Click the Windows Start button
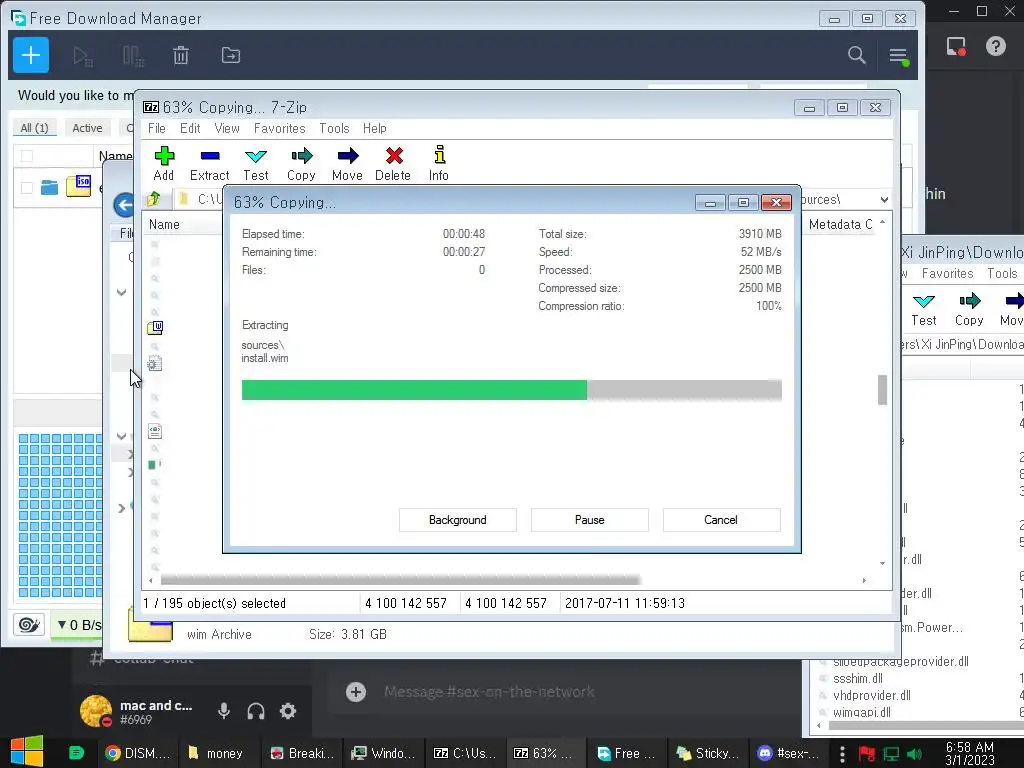1024x768 pixels. click(x=26, y=752)
